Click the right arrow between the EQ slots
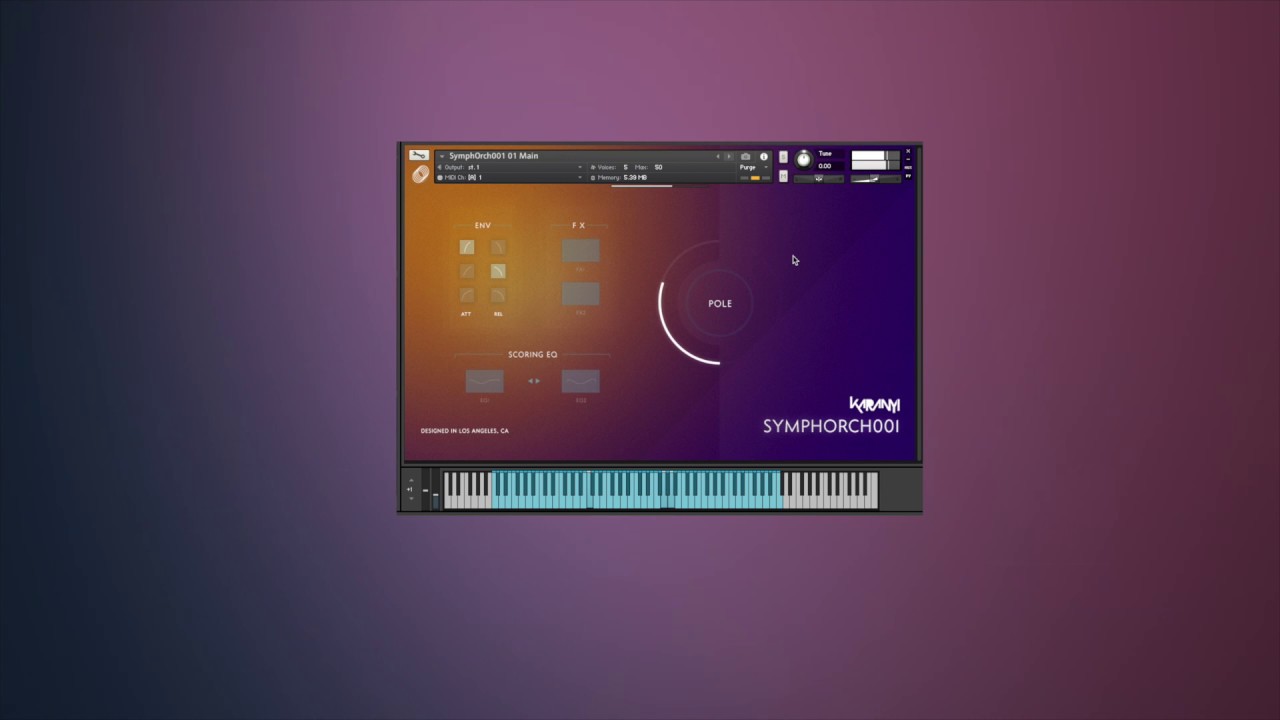This screenshot has height=720, width=1280. tap(538, 381)
